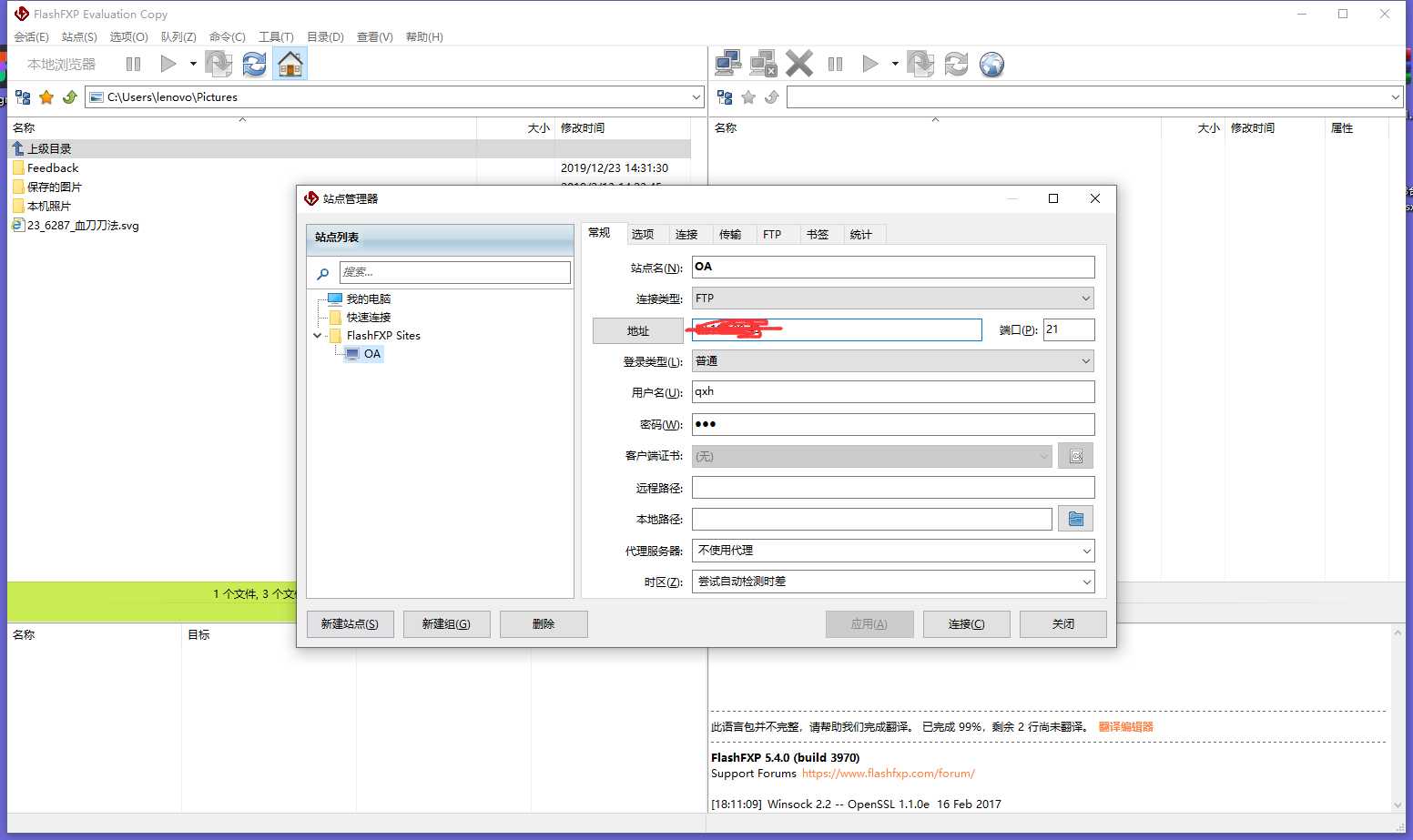Image resolution: width=1413 pixels, height=840 pixels.
Task: Click the globe browser switch icon
Action: 991,64
